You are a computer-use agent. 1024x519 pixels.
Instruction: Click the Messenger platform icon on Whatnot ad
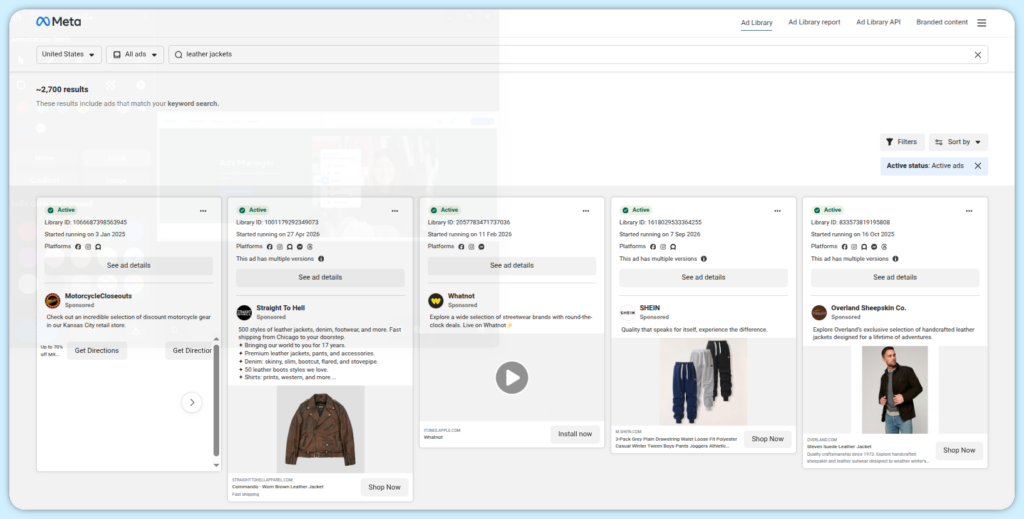click(481, 247)
